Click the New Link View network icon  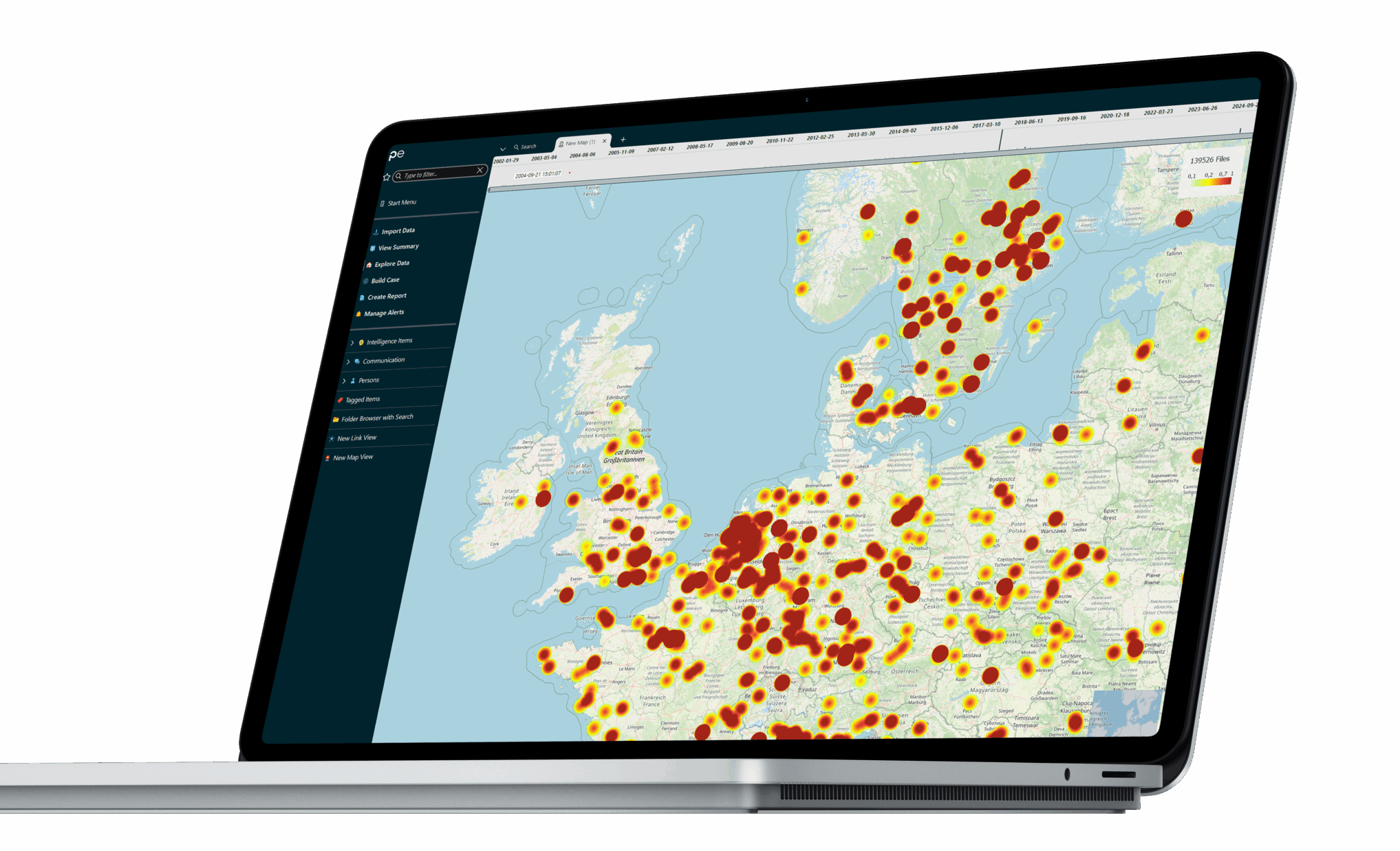pos(332,439)
